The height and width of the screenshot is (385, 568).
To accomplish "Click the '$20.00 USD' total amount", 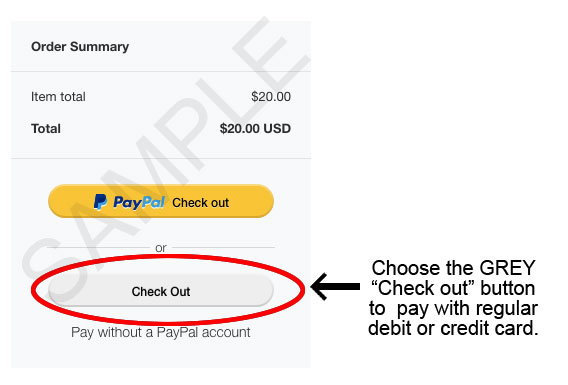I will (255, 129).
